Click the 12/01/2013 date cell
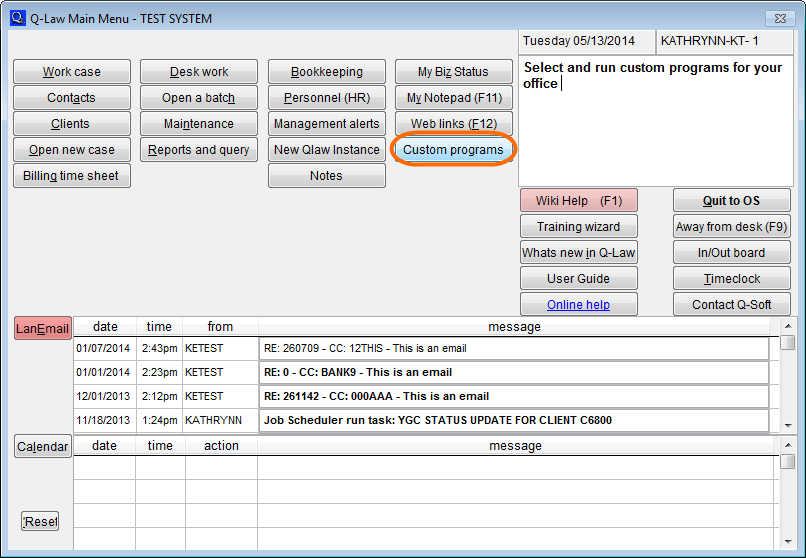 coord(105,396)
